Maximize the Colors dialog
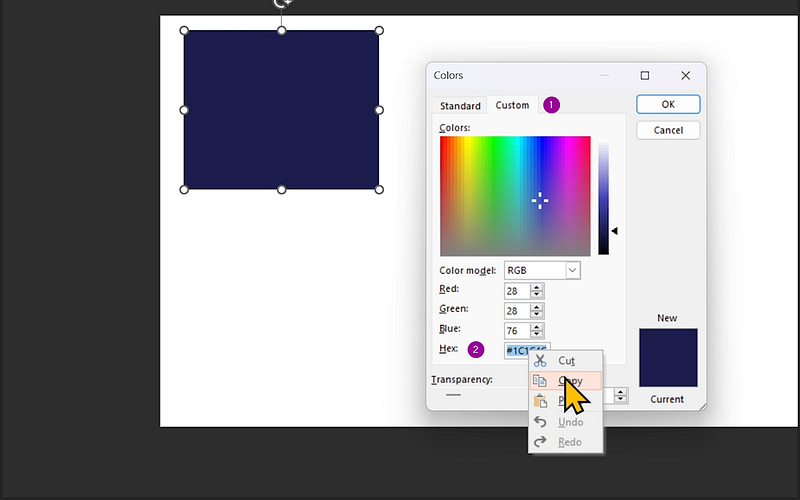The height and width of the screenshot is (500, 800). pos(645,76)
